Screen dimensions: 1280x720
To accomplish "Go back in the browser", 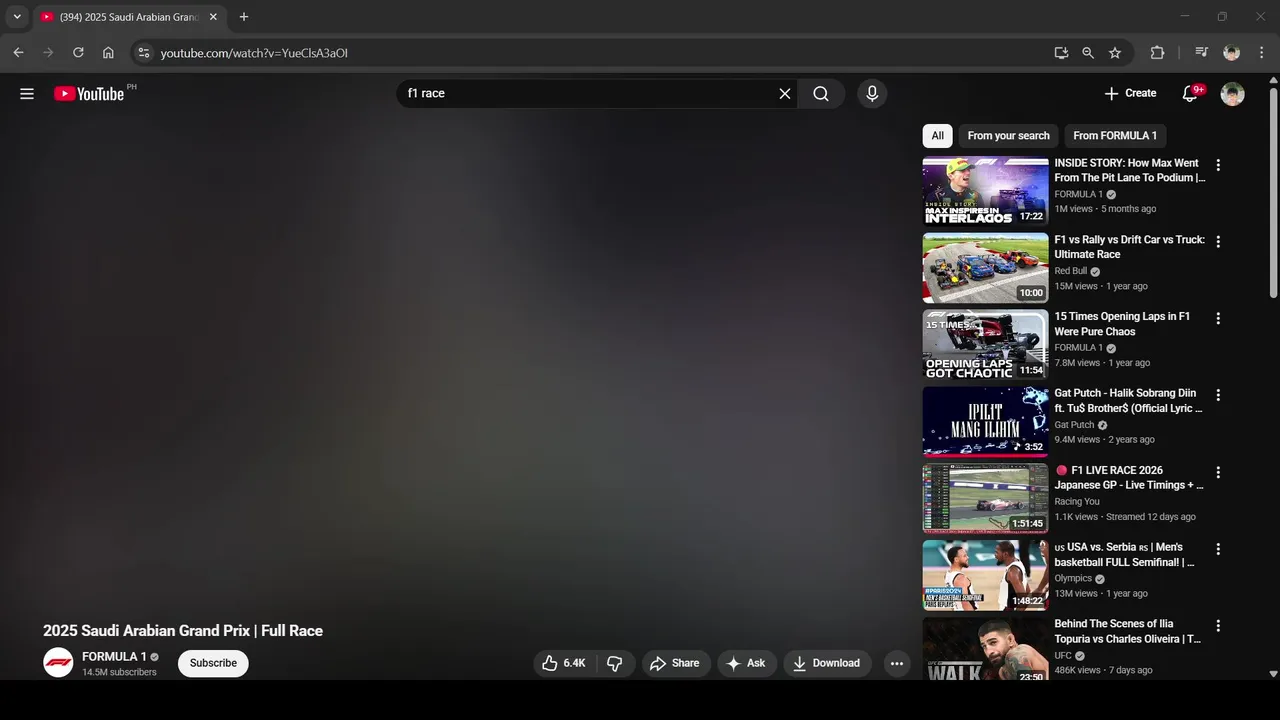I will tap(18, 53).
